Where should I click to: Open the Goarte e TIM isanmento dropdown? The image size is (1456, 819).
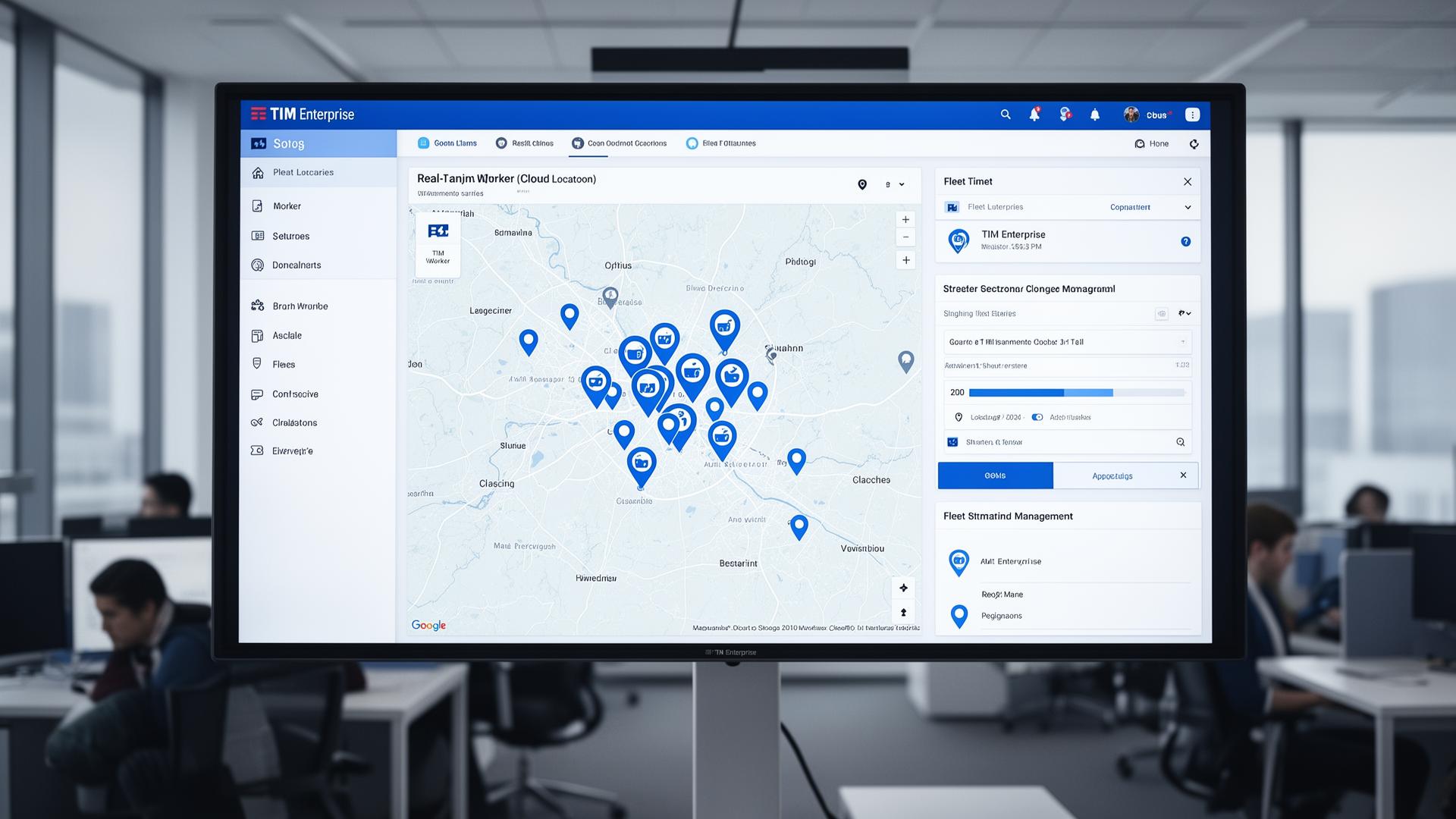coord(1068,342)
